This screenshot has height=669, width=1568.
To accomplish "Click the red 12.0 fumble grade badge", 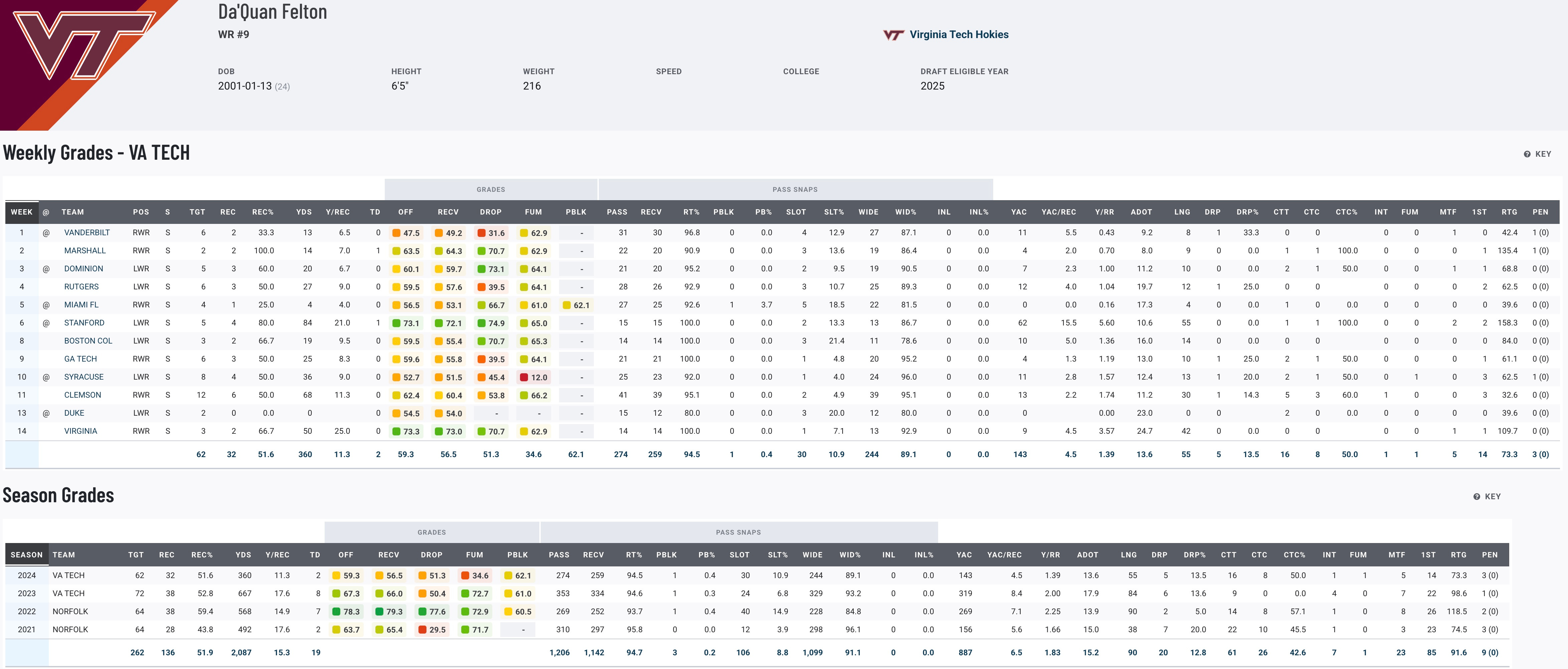I will [x=534, y=377].
